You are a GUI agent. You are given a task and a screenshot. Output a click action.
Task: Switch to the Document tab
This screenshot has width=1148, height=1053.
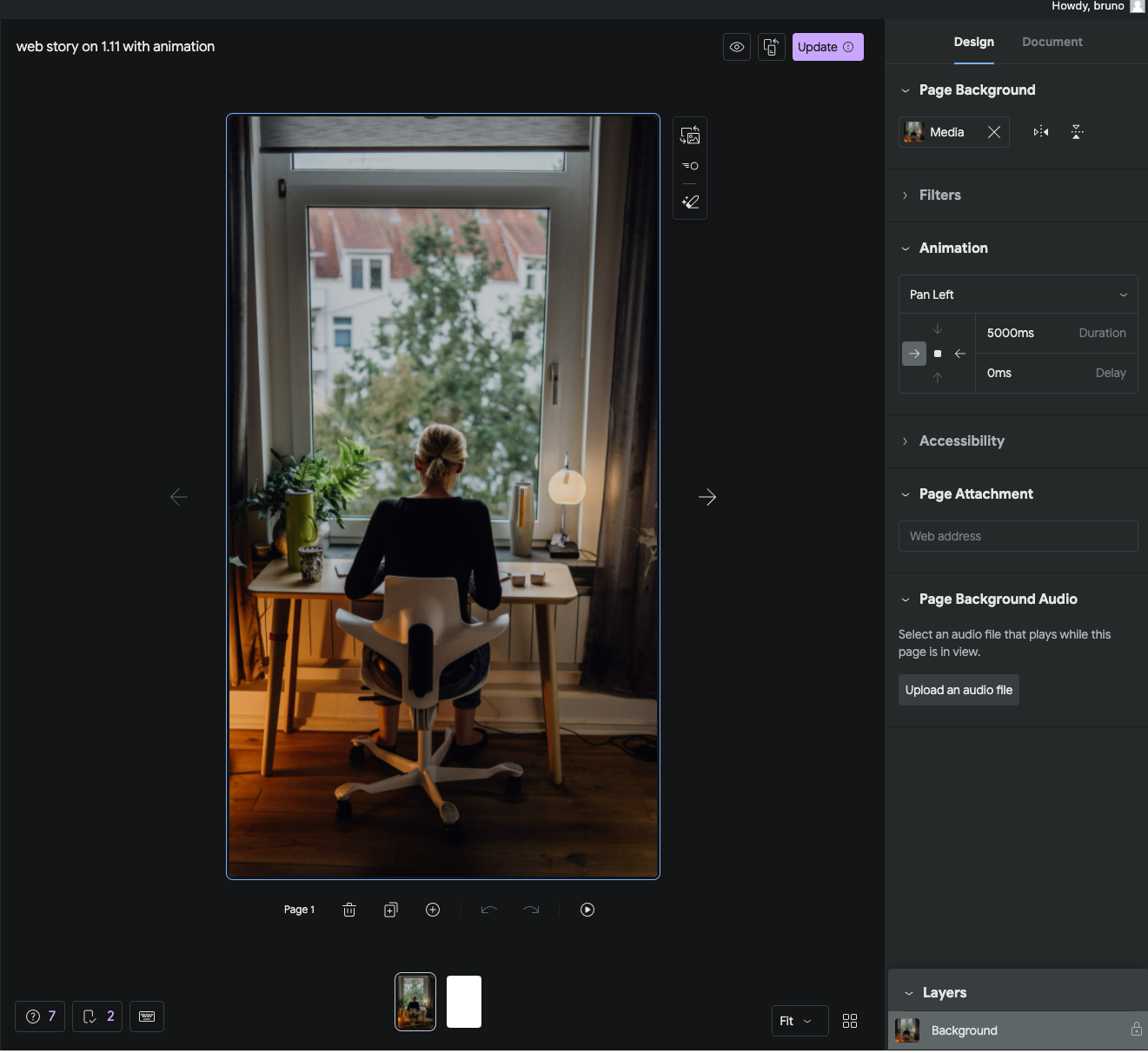1052,42
